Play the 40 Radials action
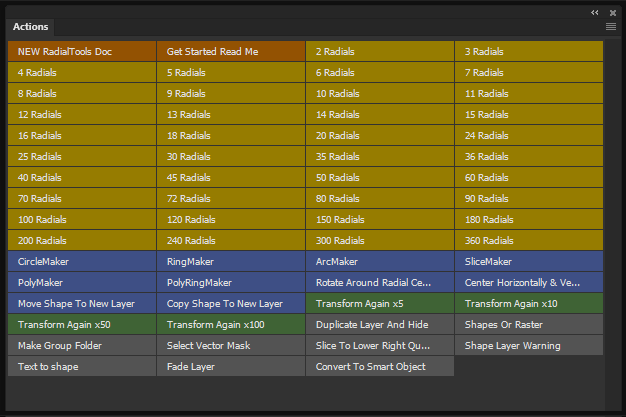The image size is (626, 417). point(82,177)
